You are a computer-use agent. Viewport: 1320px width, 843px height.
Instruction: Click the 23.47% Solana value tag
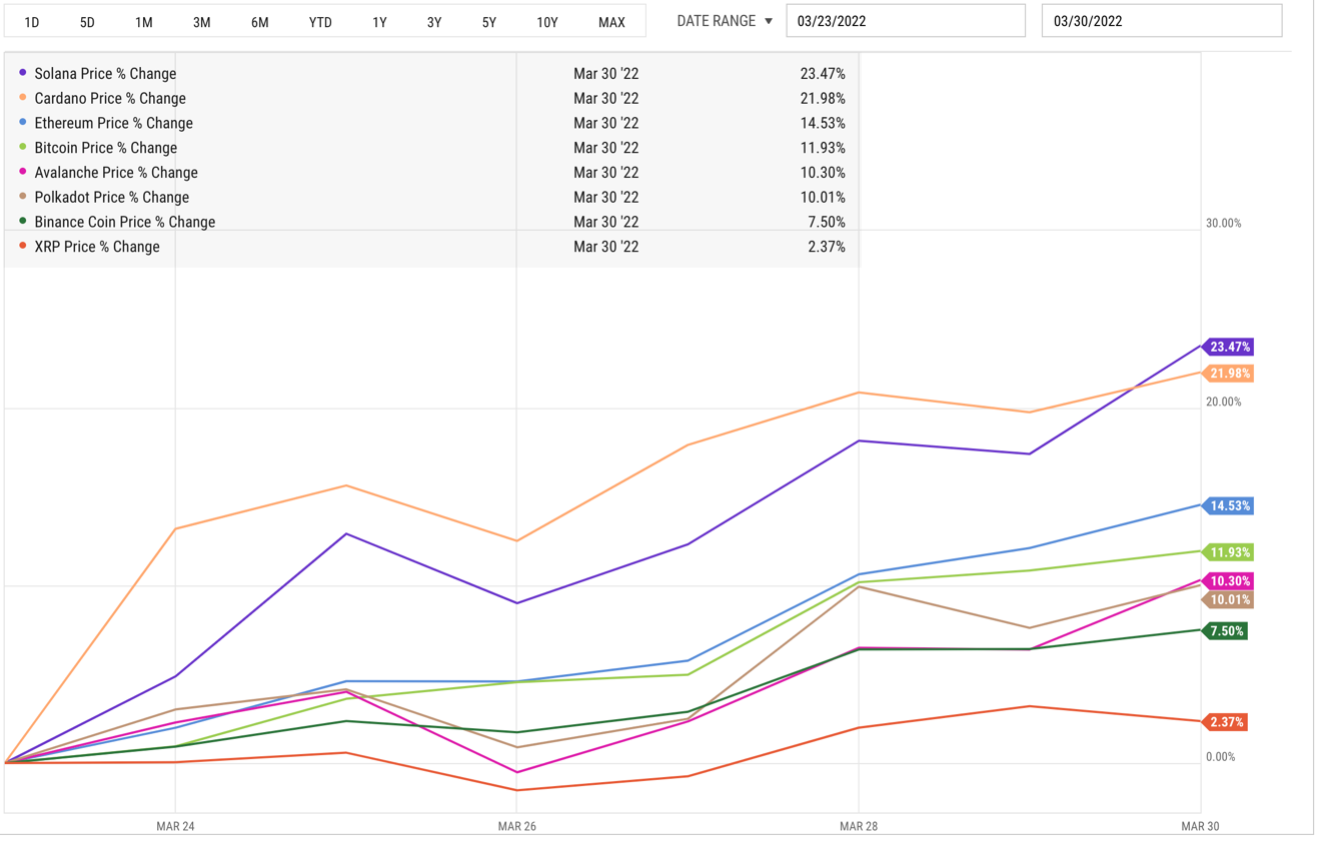(x=1229, y=347)
